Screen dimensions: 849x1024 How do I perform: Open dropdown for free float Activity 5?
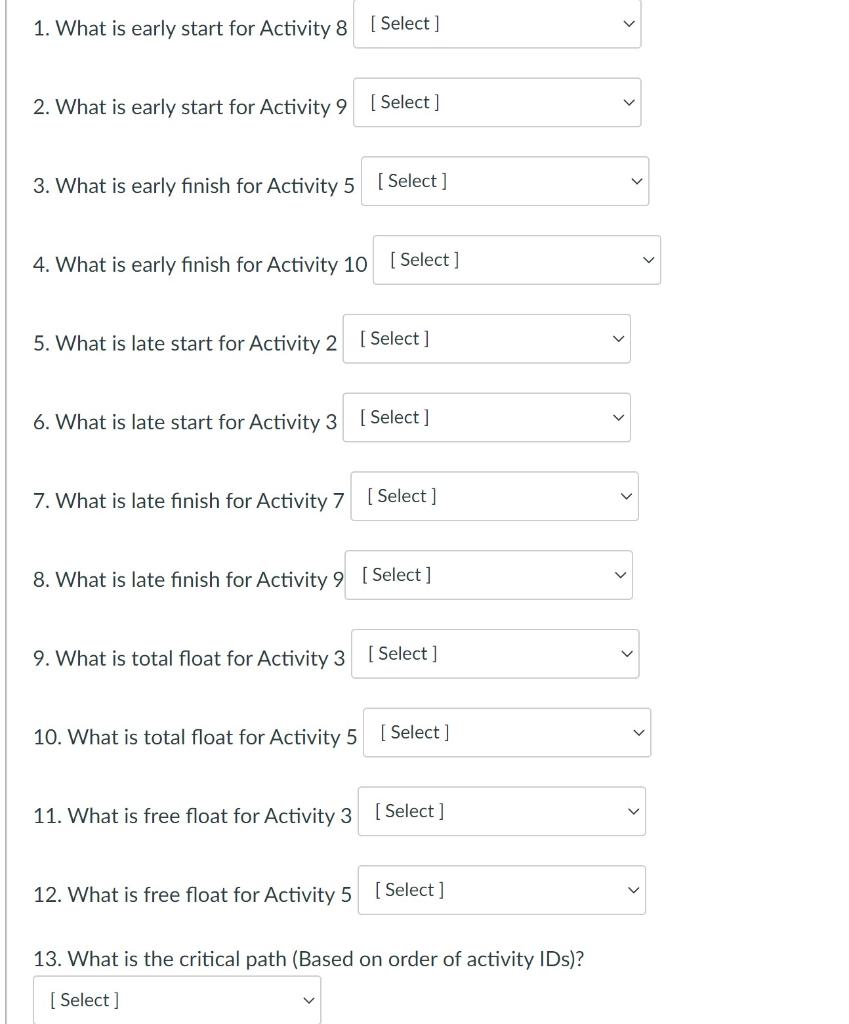coord(502,890)
